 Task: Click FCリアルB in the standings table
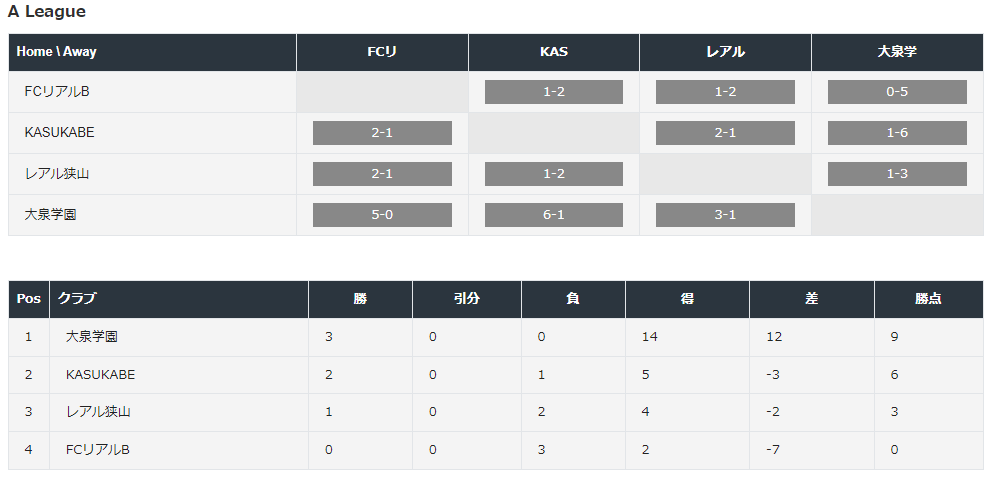pyautogui.click(x=98, y=450)
